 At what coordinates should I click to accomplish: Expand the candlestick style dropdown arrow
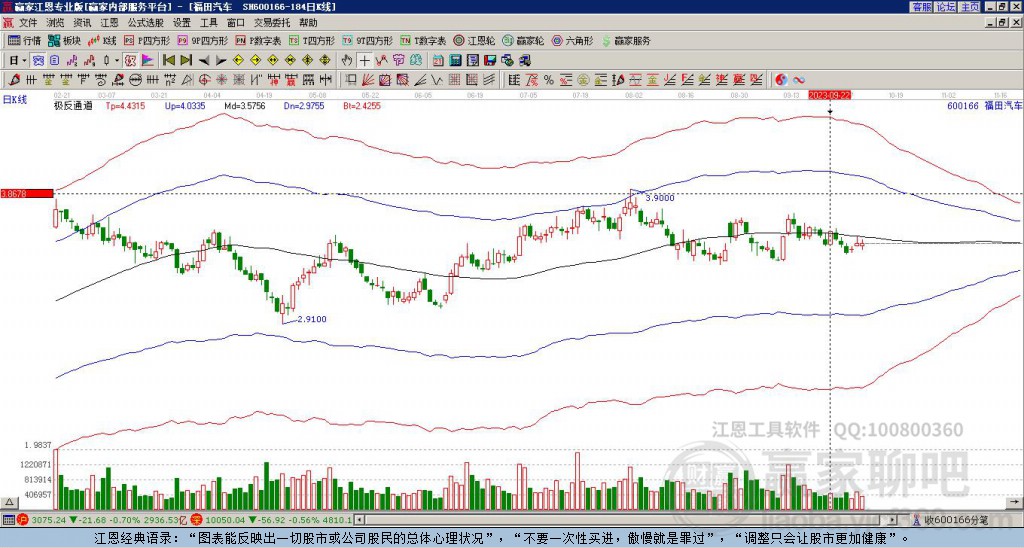pyautogui.click(x=117, y=61)
